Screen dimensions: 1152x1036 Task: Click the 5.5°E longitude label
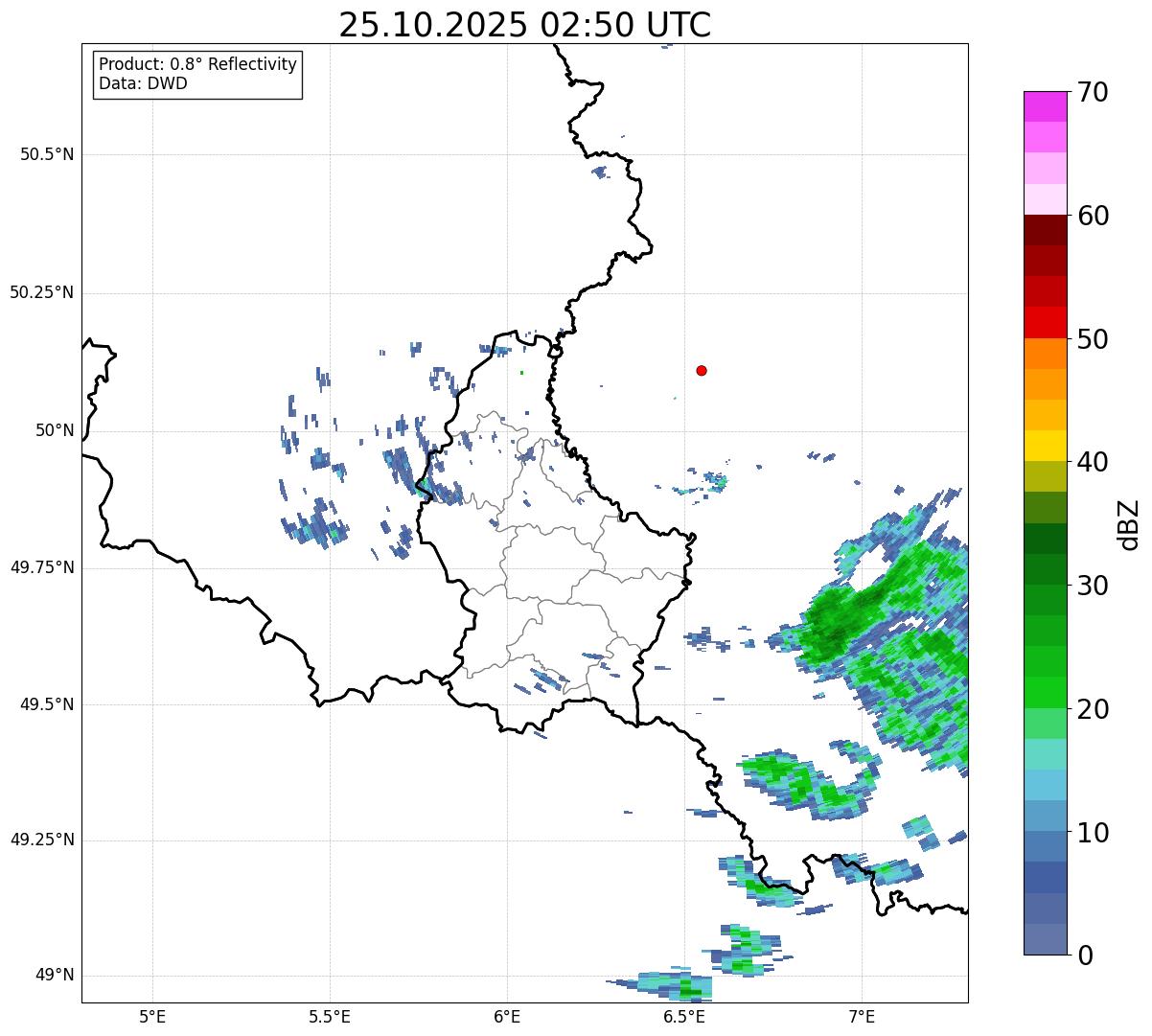[330, 1016]
